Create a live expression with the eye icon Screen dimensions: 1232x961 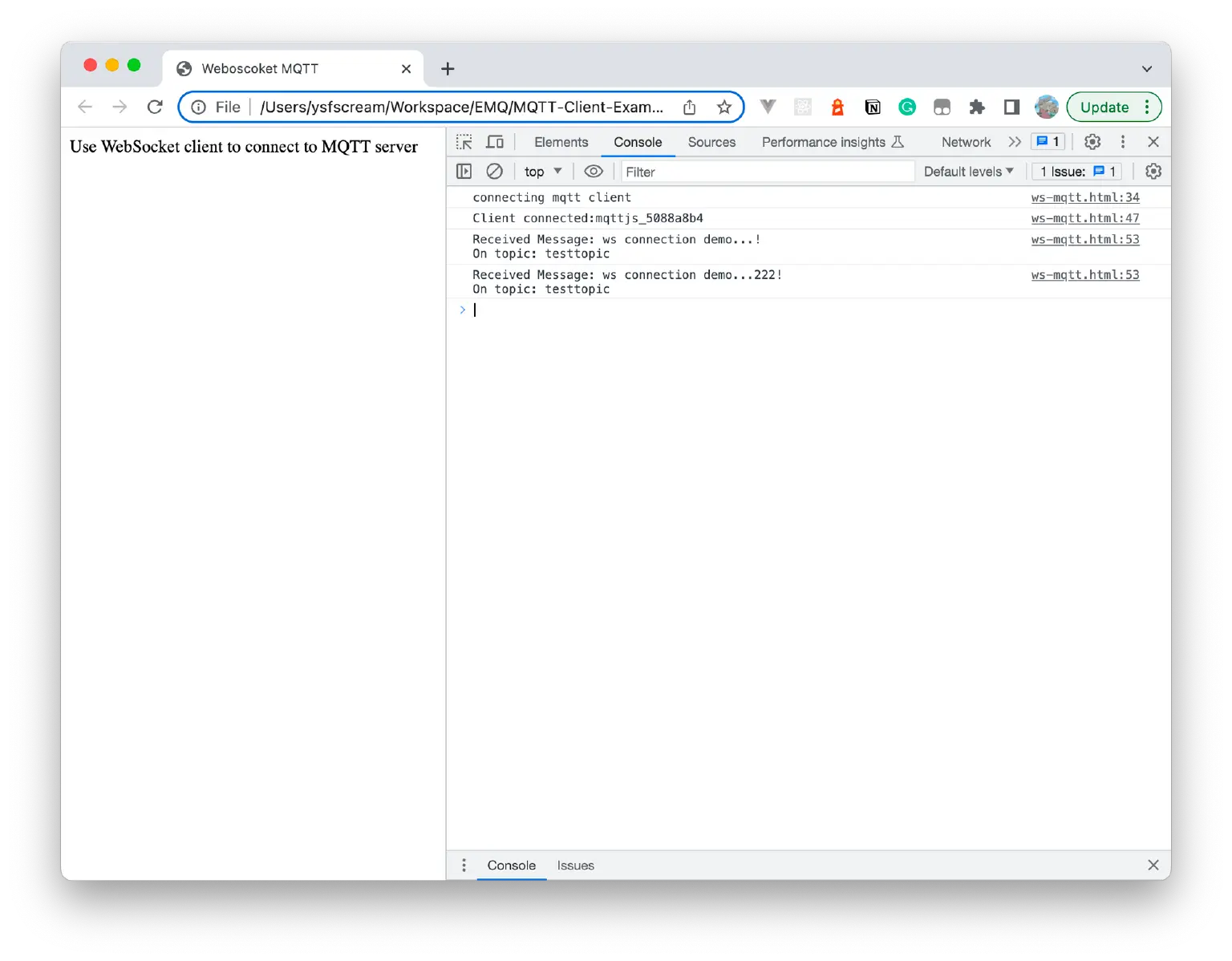point(594,171)
